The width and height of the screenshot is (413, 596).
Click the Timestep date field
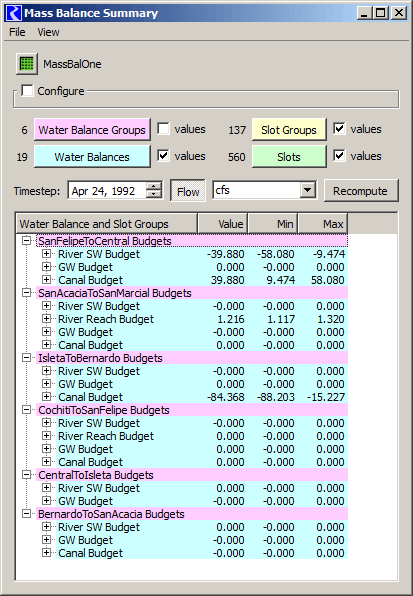108,190
